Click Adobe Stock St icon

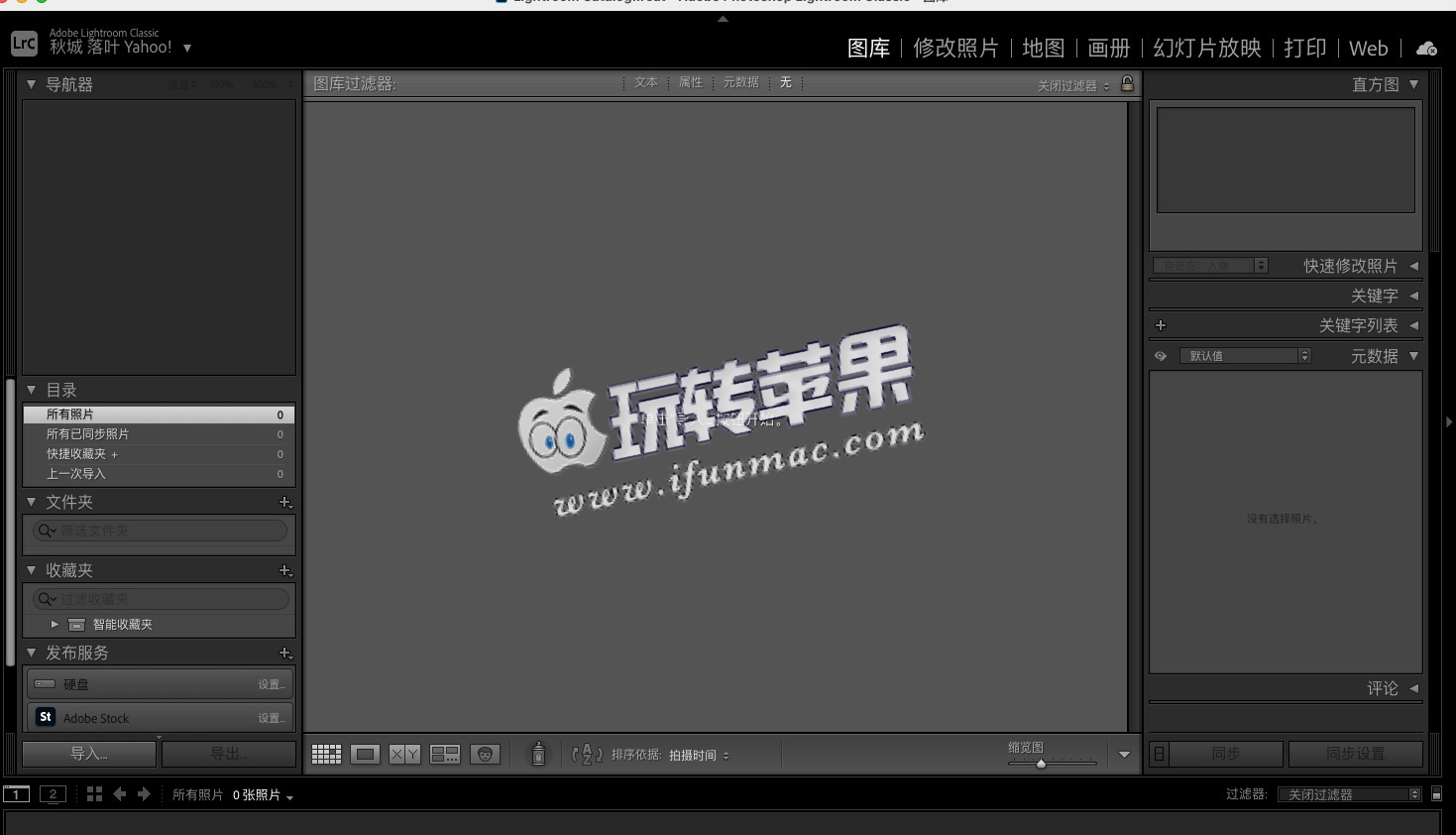[x=46, y=717]
